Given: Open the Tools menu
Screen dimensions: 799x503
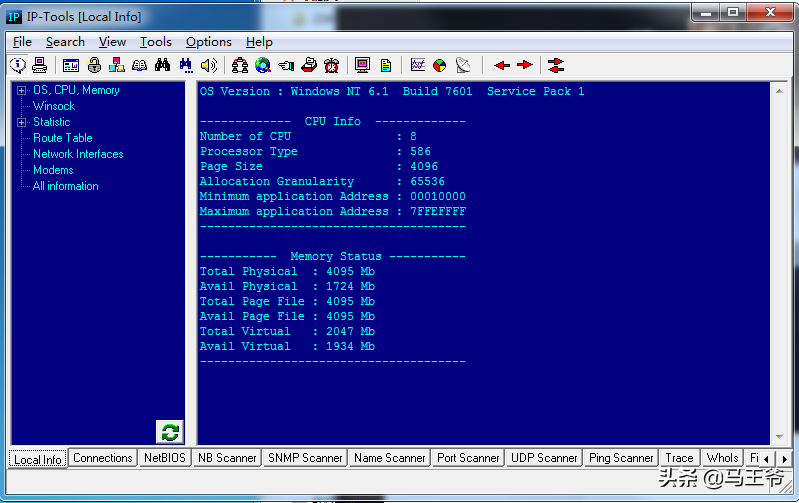Looking at the screenshot, I should click(155, 42).
